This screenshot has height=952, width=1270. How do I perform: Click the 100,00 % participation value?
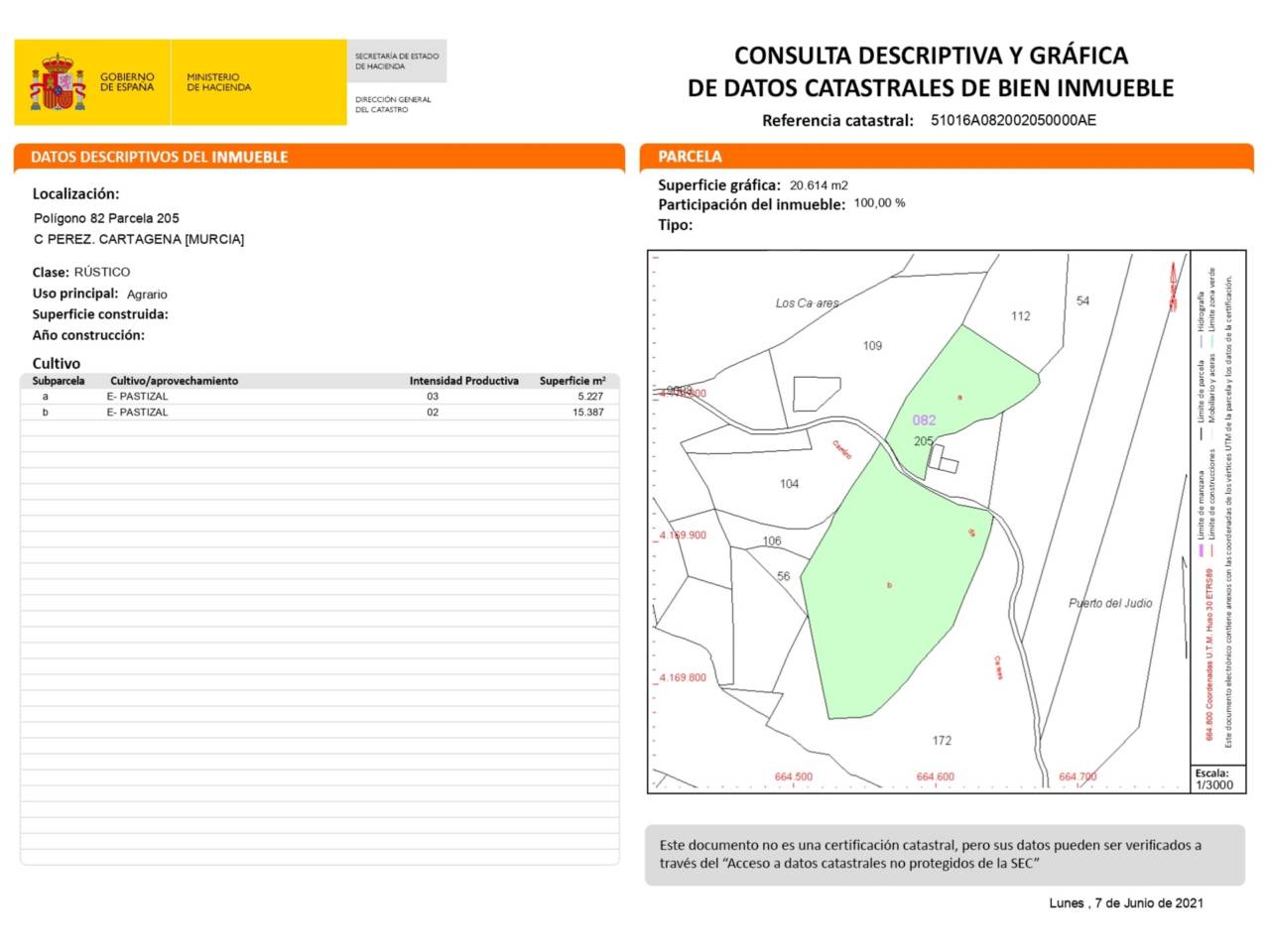tap(879, 203)
